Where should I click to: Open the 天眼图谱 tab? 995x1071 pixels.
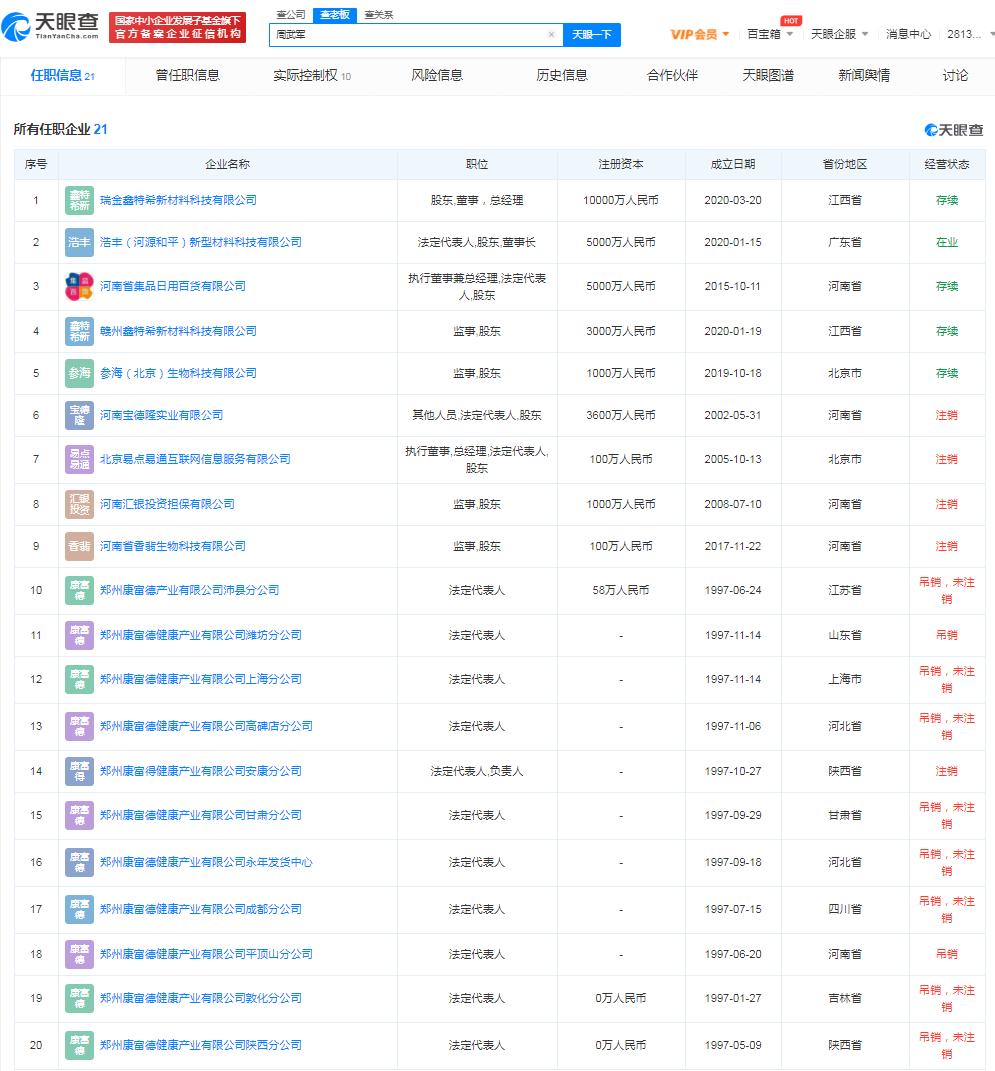tap(768, 76)
